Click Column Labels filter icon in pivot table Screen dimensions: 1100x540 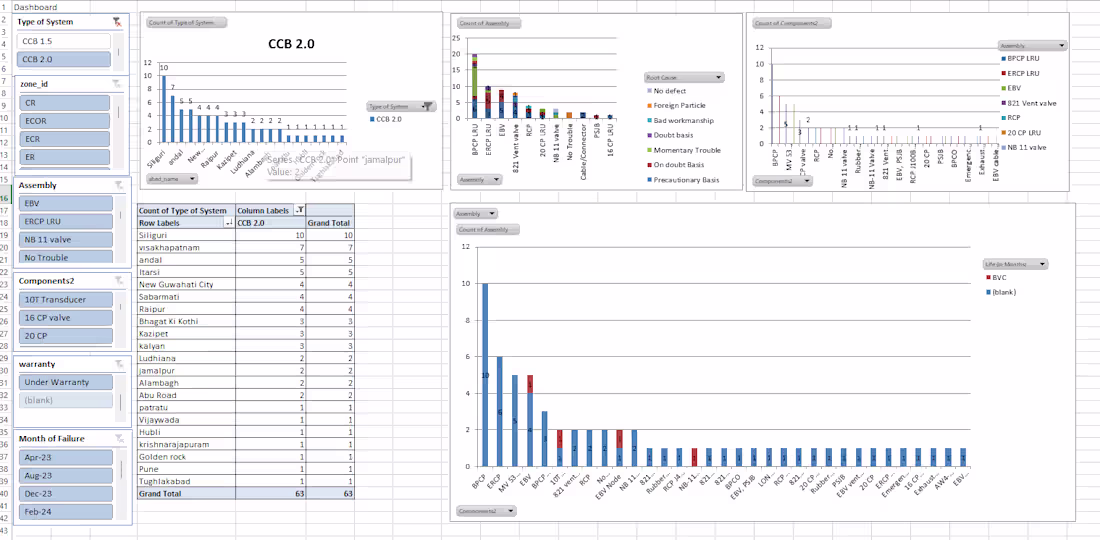[x=300, y=210]
